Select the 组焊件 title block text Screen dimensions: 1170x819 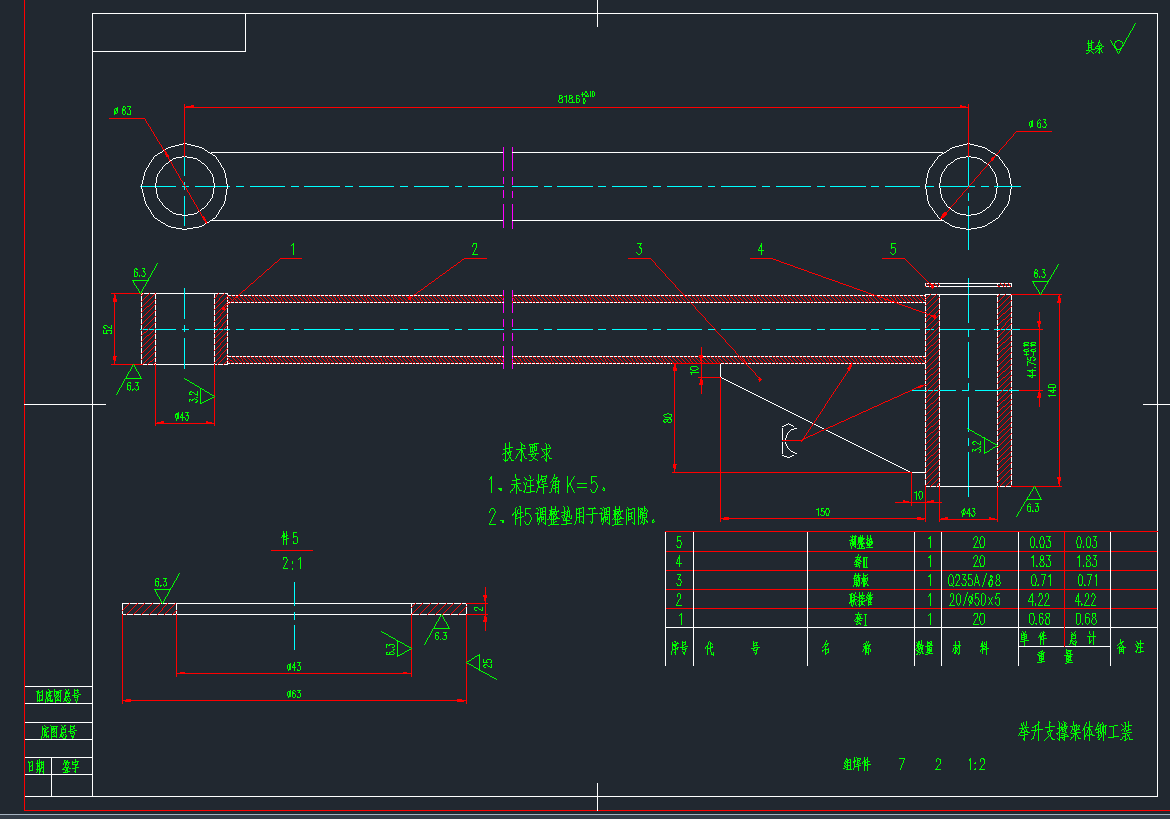857,764
